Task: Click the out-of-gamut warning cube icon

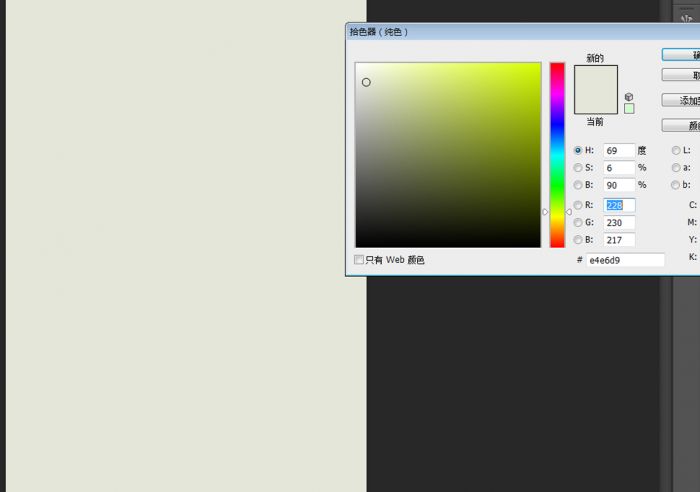Action: [x=629, y=97]
